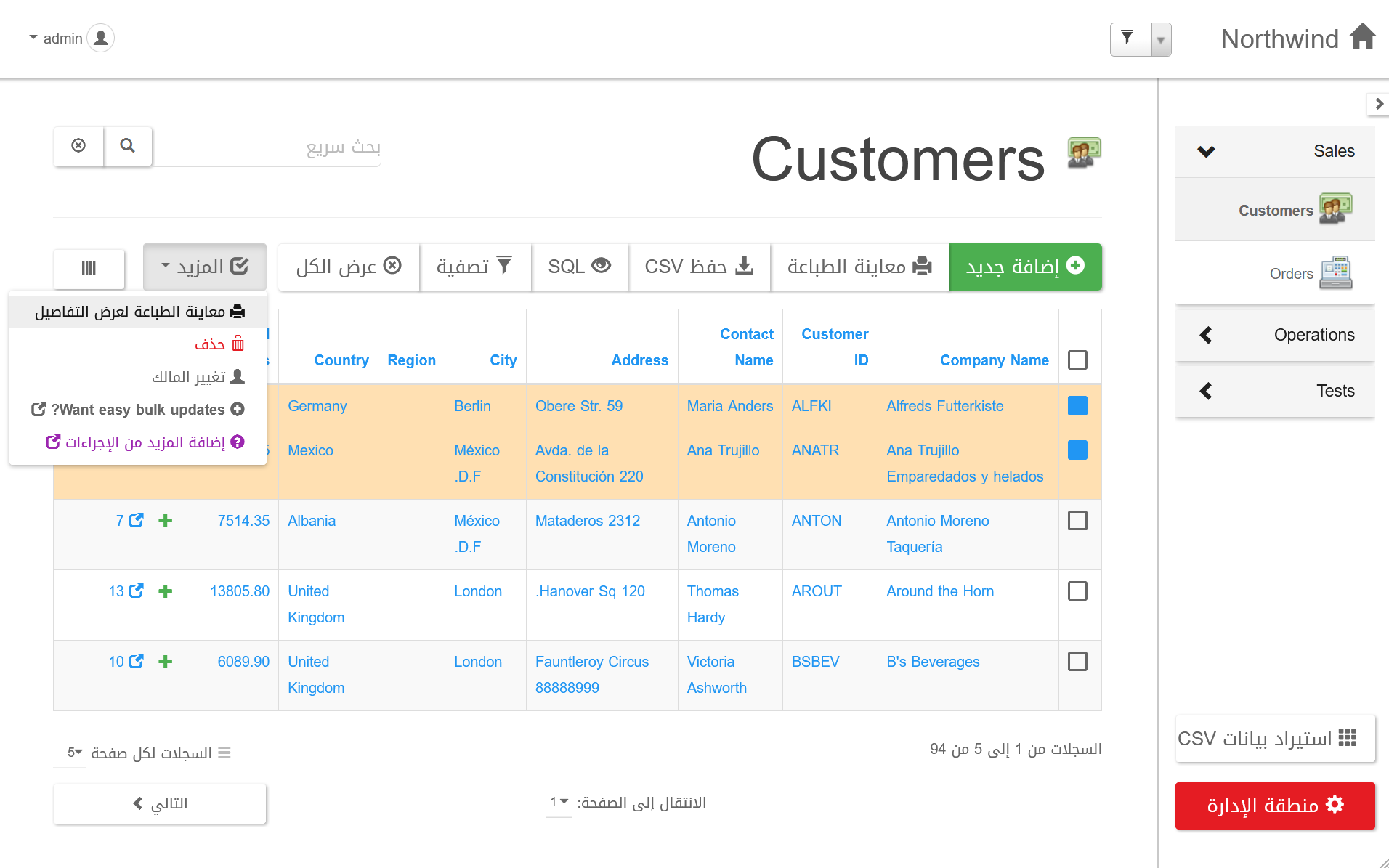The image size is (1389, 868).
Task: Click the Orders cash register icon in sidebar
Action: [1335, 273]
